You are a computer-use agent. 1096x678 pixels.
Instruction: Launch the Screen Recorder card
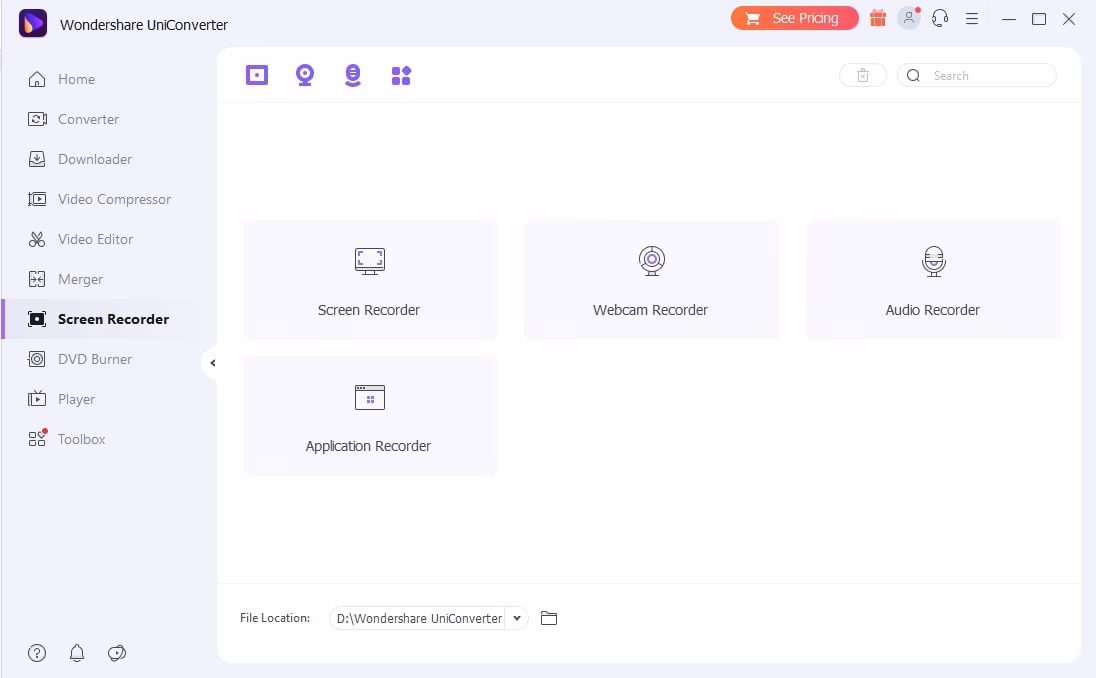tap(370, 280)
